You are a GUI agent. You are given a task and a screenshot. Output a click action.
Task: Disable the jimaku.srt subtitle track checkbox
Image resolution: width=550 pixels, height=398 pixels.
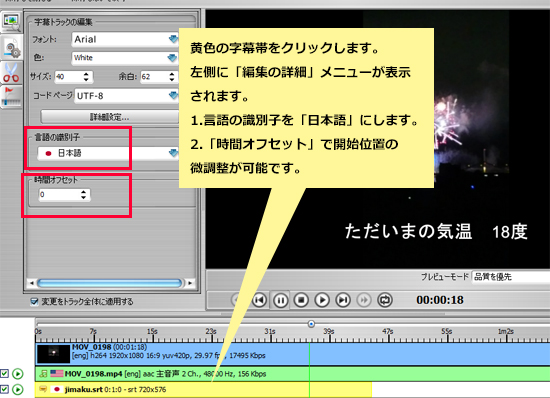pyautogui.click(x=4, y=389)
